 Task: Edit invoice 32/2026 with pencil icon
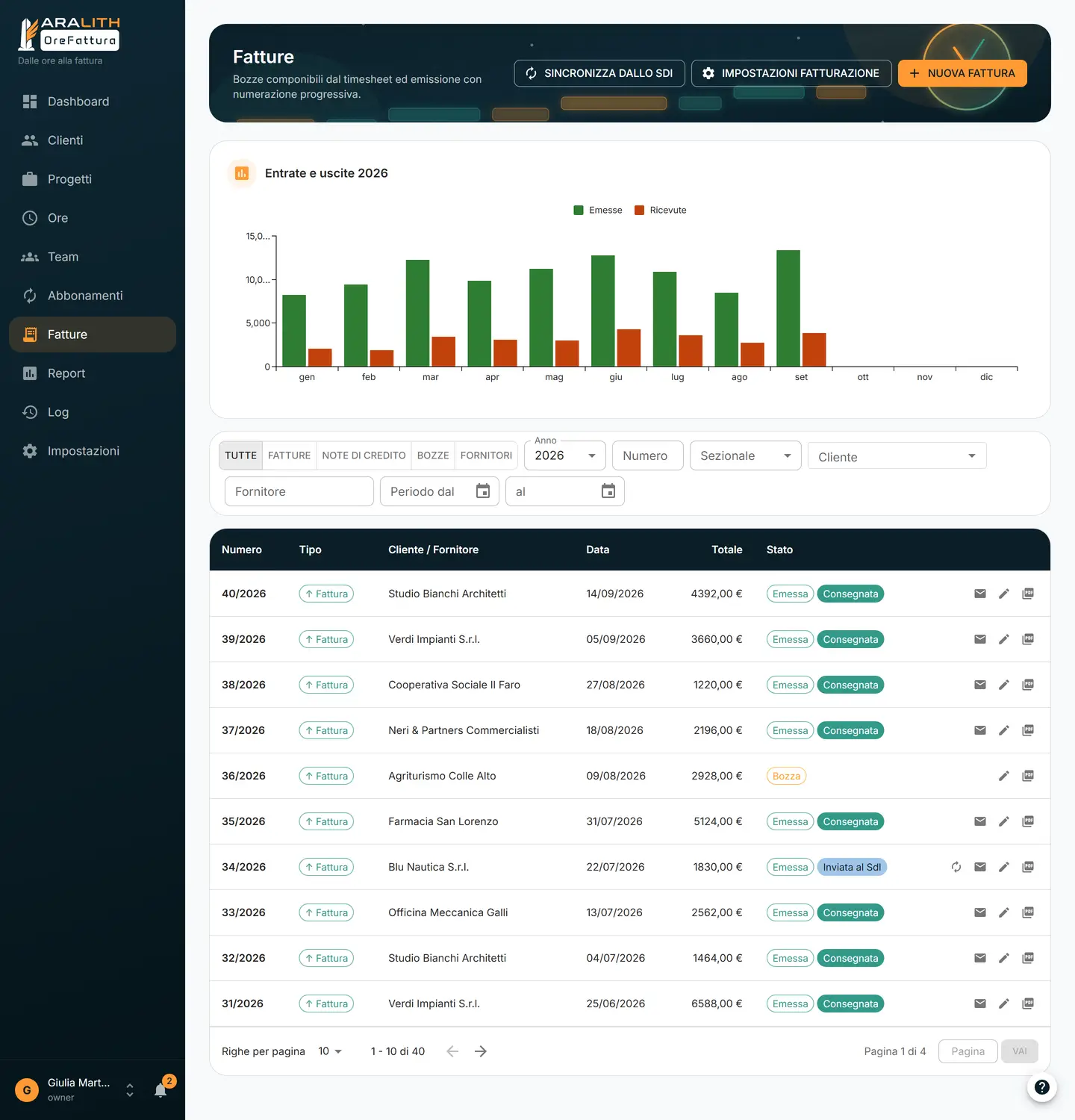coord(1004,958)
